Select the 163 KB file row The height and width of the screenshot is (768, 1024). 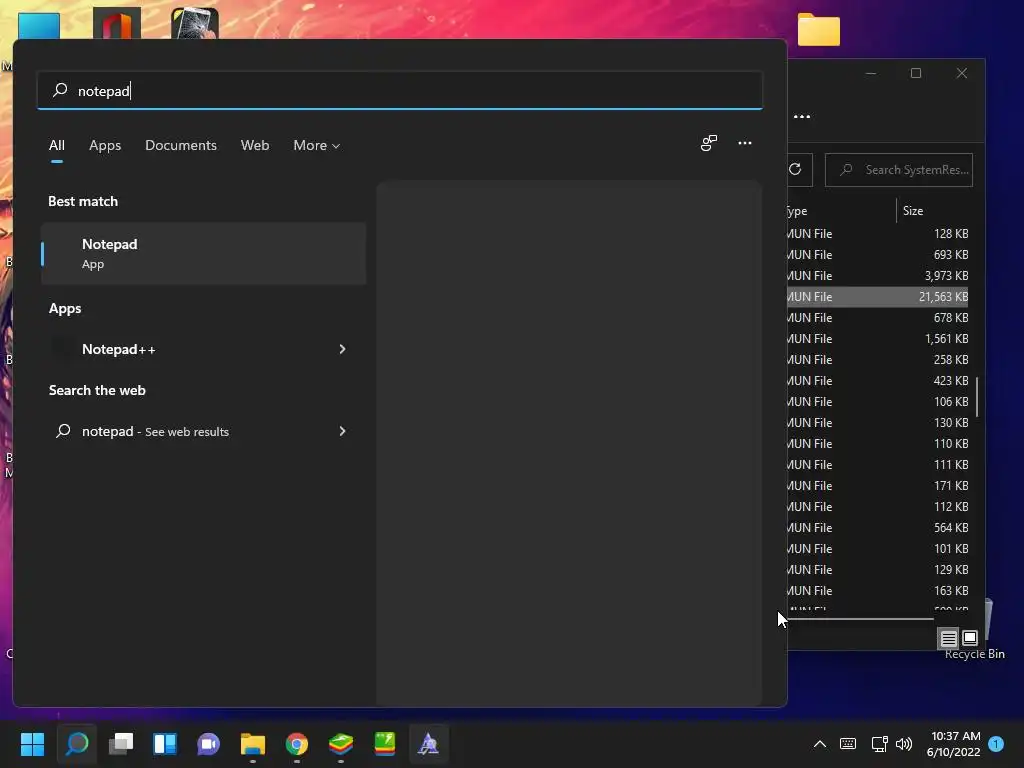pyautogui.click(x=878, y=590)
